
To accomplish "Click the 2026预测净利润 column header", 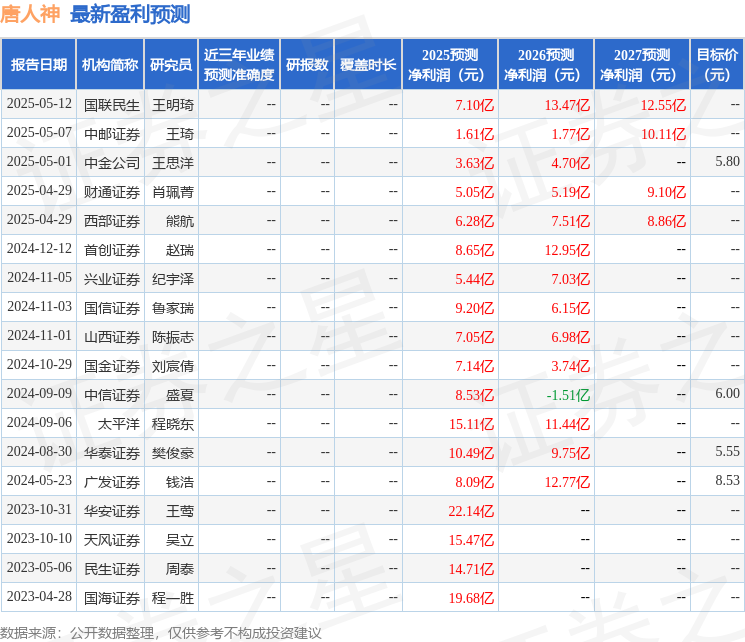I will [x=546, y=64].
